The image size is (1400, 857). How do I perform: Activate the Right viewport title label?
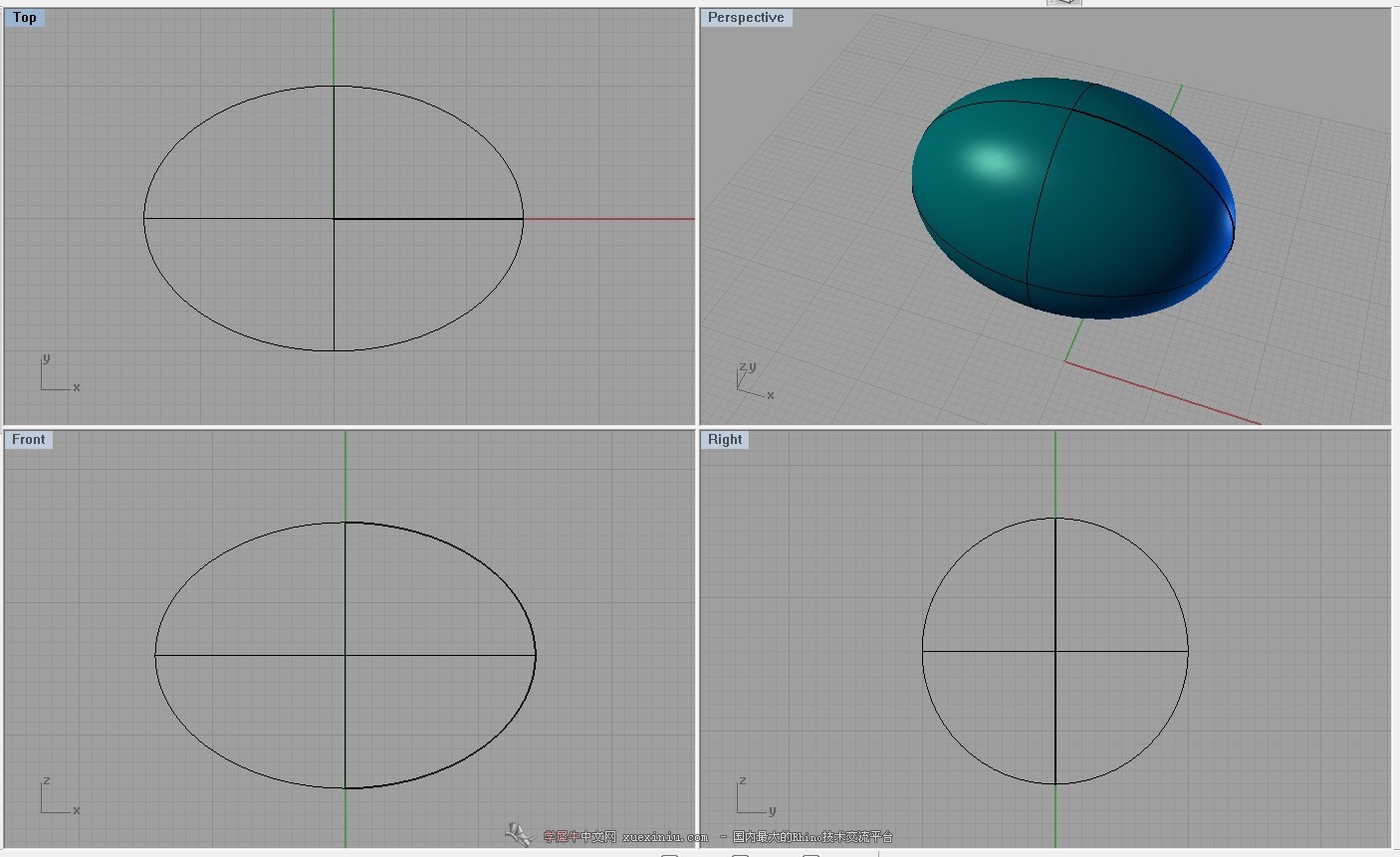point(725,440)
